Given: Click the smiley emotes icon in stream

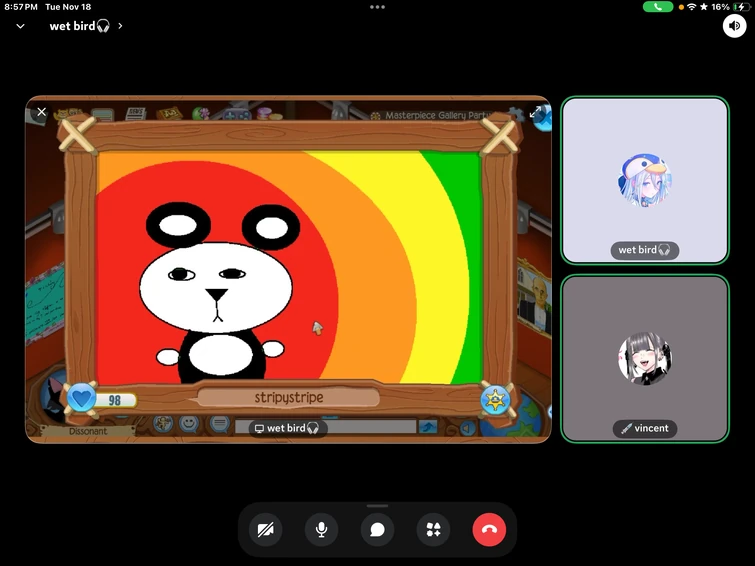Looking at the screenshot, I should pyautogui.click(x=189, y=424).
